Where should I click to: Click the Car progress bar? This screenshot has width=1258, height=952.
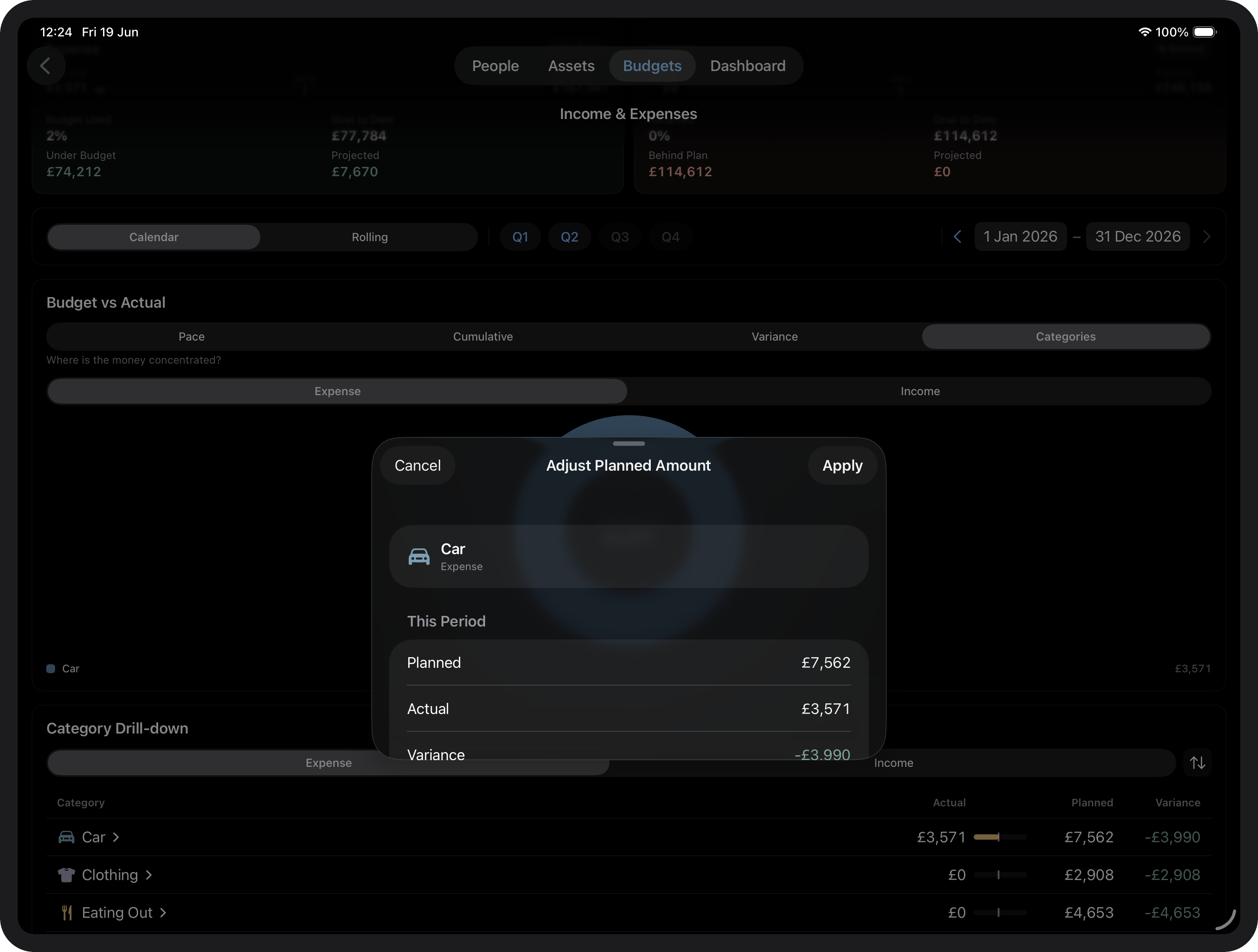[1000, 837]
